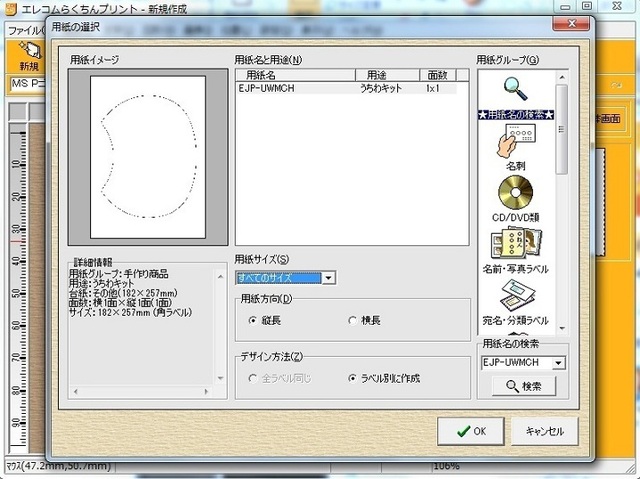Open the MS P font dropdown behind dialog
The image size is (640, 479).
28,85
